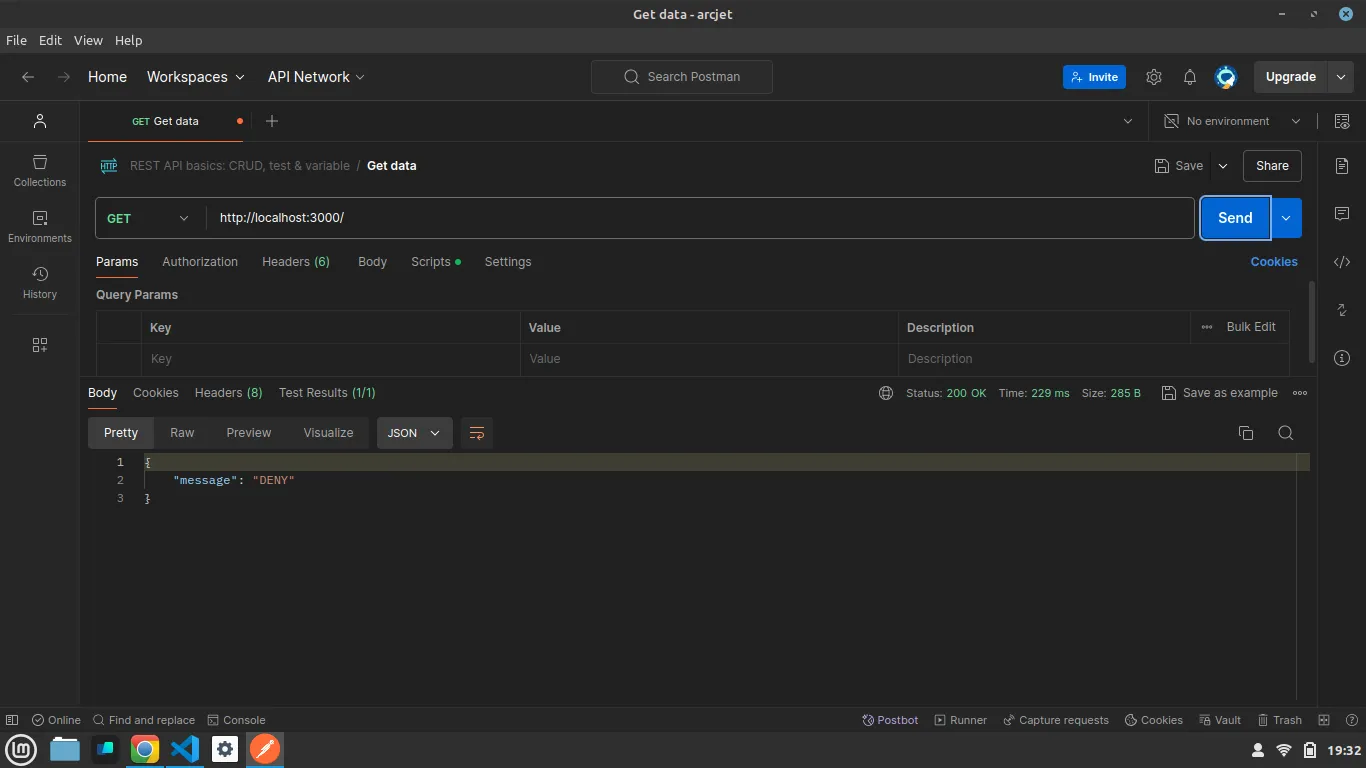Image resolution: width=1366 pixels, height=768 pixels.
Task: Open the History sidebar panel
Action: tap(40, 282)
